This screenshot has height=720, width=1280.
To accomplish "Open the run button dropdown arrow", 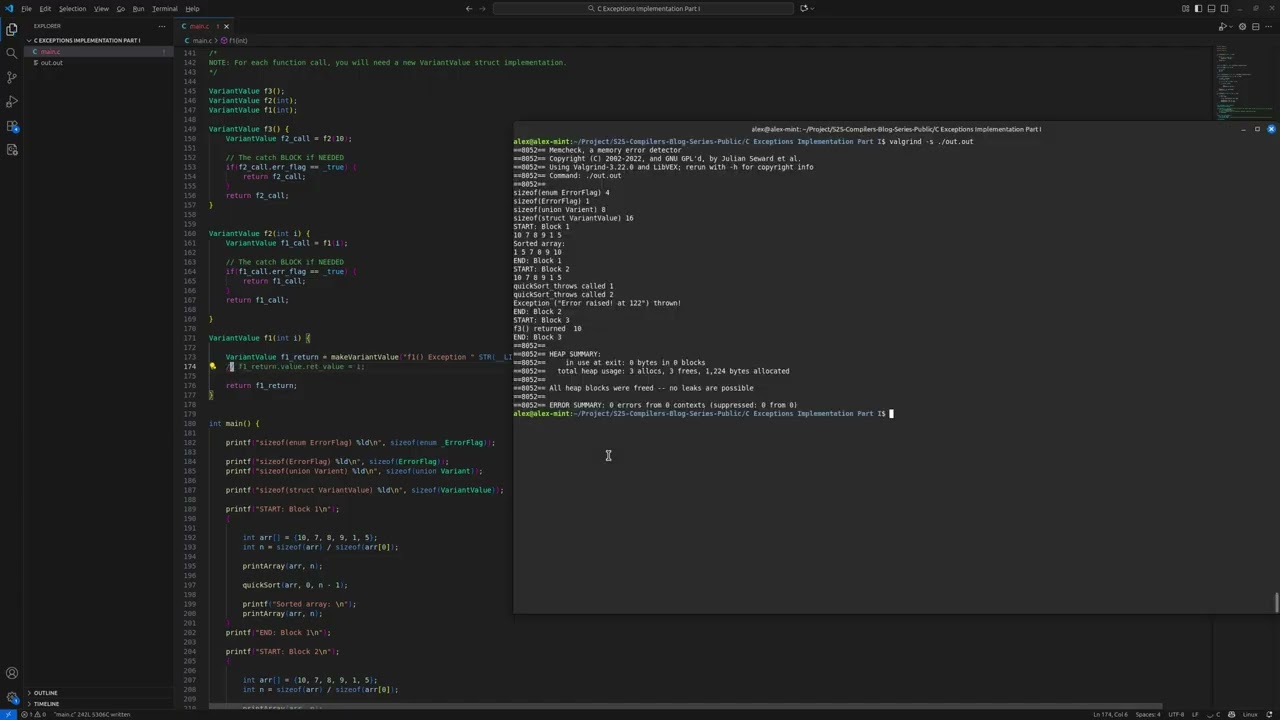I will pyautogui.click(x=1231, y=27).
